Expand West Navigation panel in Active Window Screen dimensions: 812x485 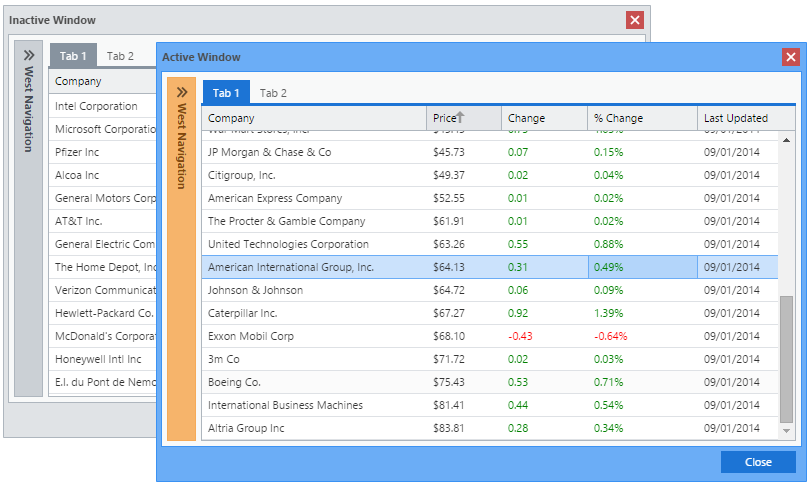pos(182,92)
